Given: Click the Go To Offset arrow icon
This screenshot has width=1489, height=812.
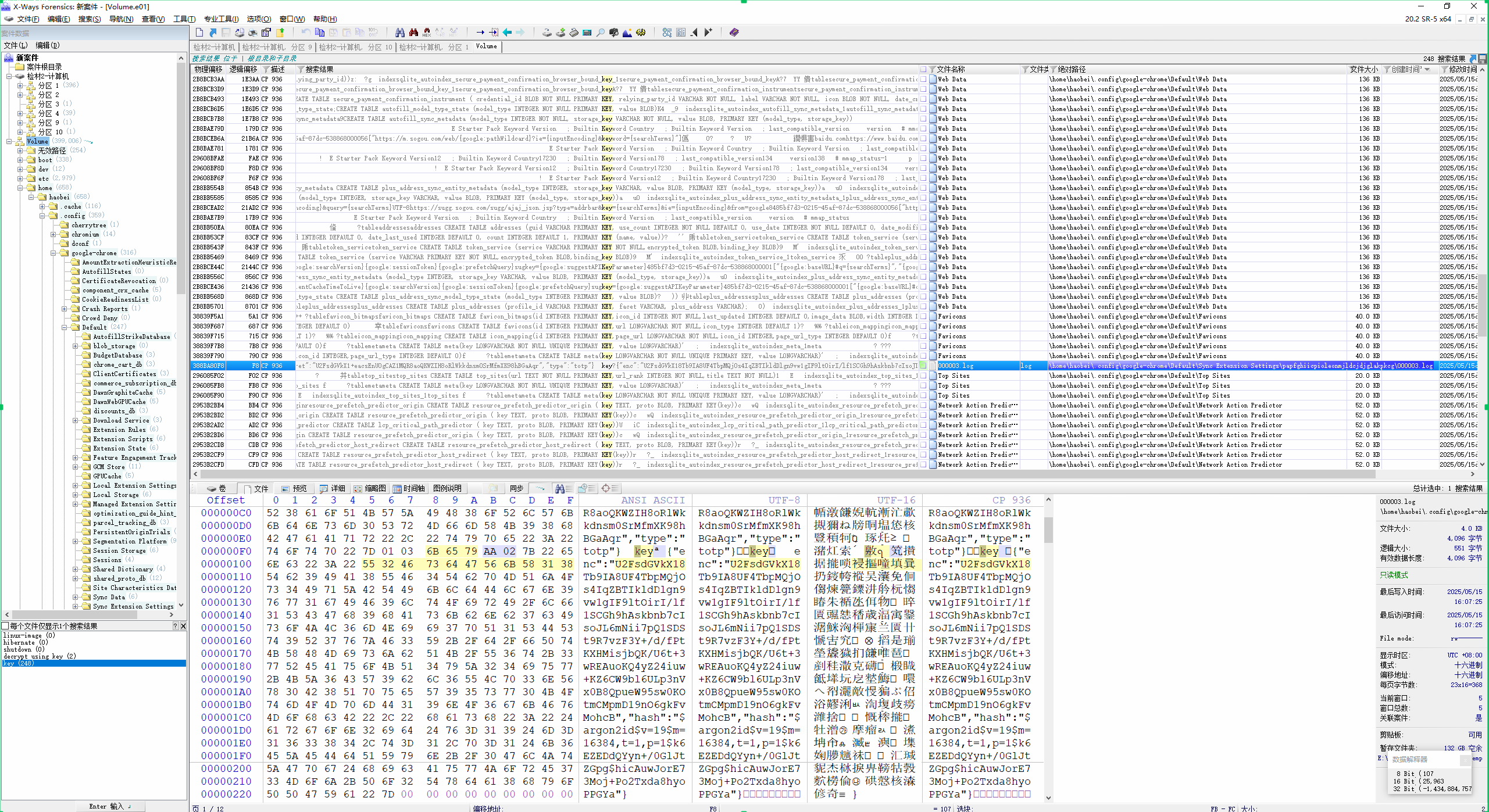Looking at the screenshot, I should click(x=480, y=33).
